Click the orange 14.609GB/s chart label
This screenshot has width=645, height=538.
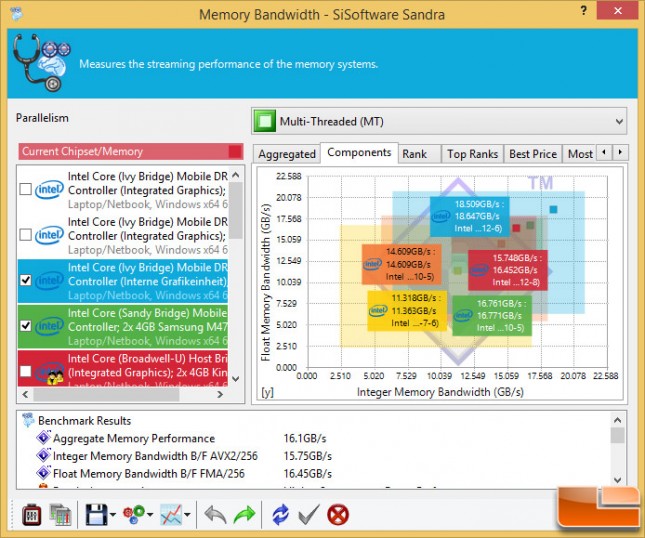[402, 264]
